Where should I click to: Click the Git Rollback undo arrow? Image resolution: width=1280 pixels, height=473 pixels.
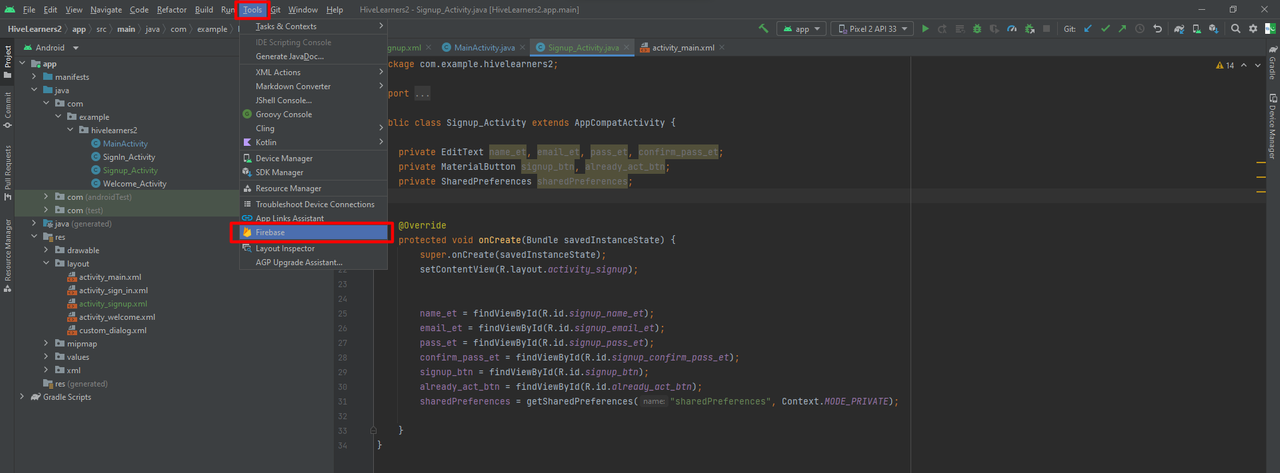click(x=1158, y=29)
